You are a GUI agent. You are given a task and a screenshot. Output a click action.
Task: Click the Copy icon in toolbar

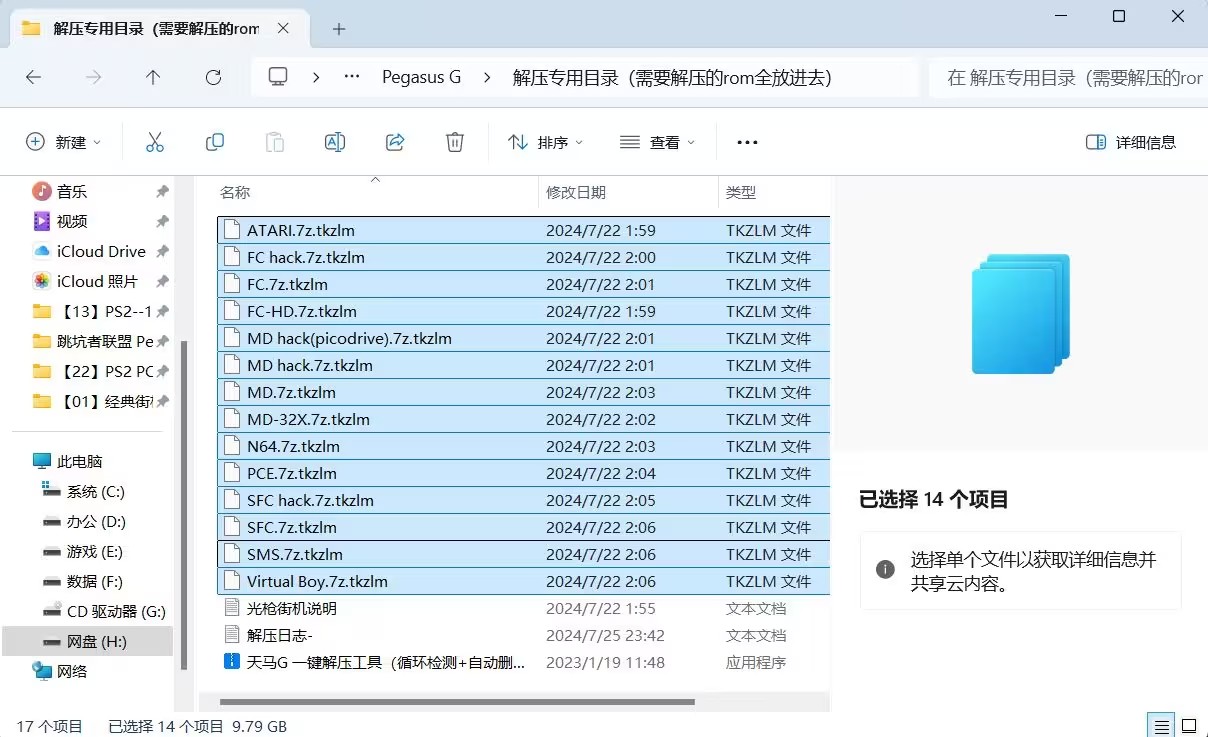[x=214, y=142]
